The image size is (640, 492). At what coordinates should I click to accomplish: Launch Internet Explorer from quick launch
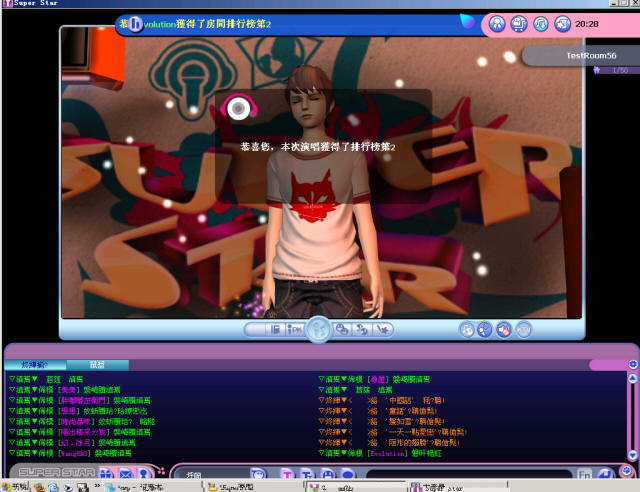click(53, 487)
